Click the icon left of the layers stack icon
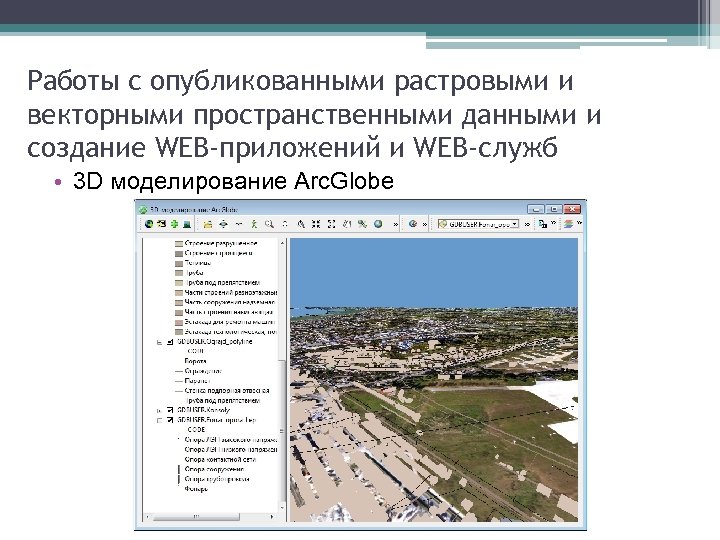This screenshot has height=540, width=720. coord(543,224)
